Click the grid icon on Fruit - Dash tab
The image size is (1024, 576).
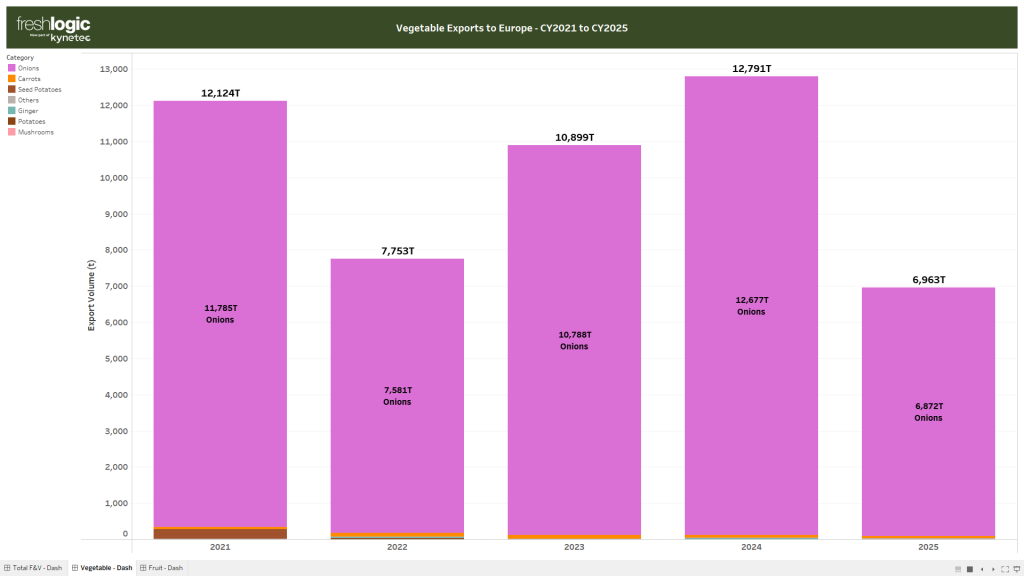coord(143,568)
